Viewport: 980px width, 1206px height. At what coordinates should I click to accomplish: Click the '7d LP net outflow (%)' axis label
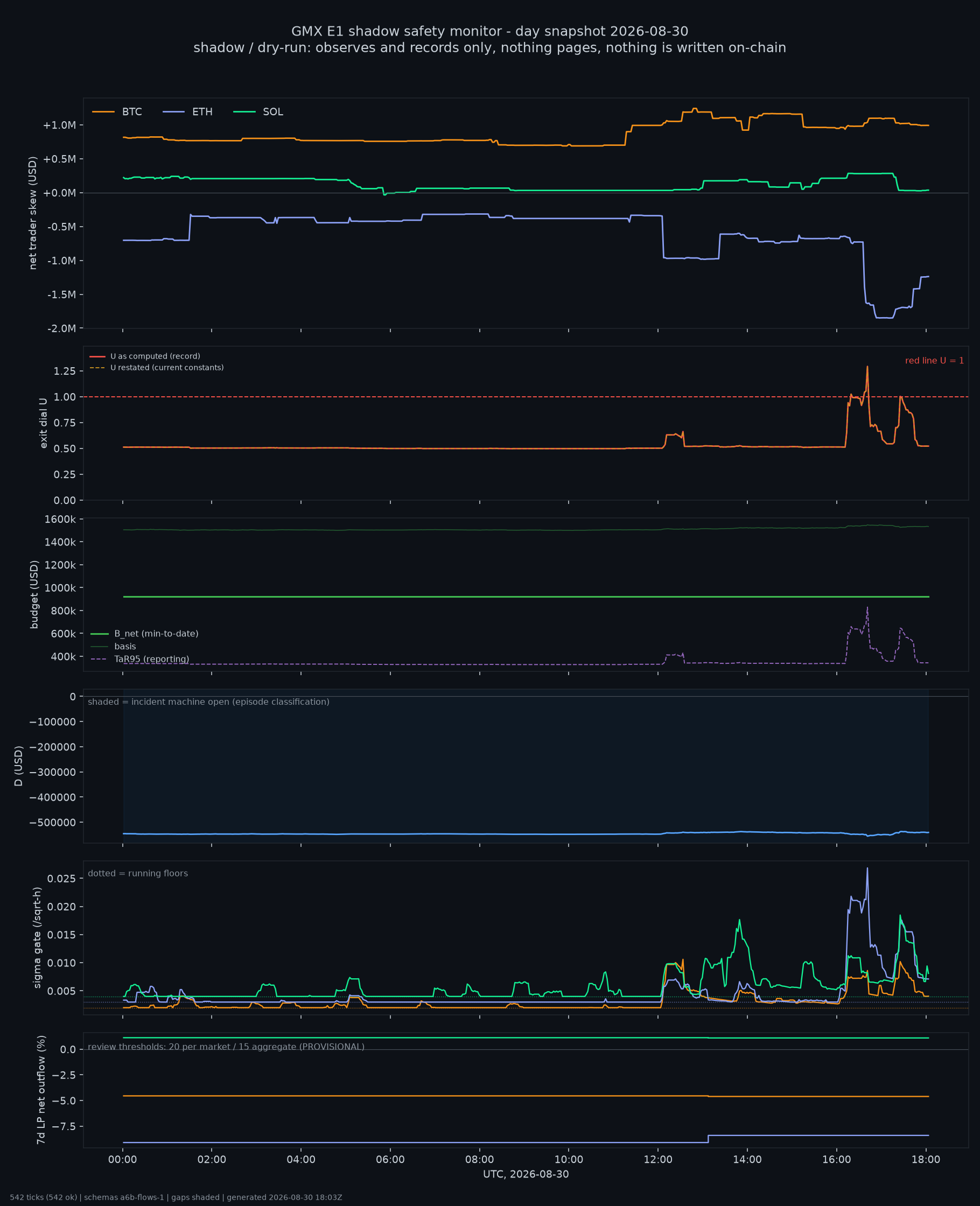[40, 1090]
